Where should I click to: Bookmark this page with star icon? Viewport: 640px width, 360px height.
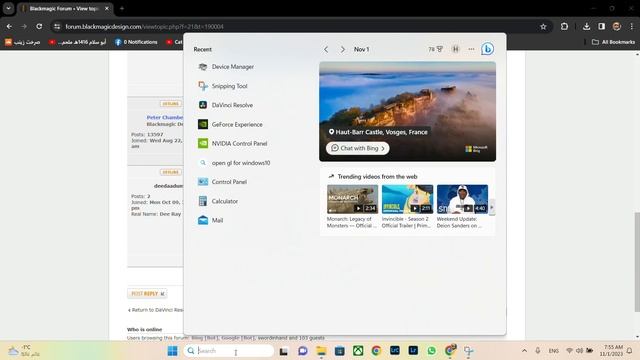543,27
